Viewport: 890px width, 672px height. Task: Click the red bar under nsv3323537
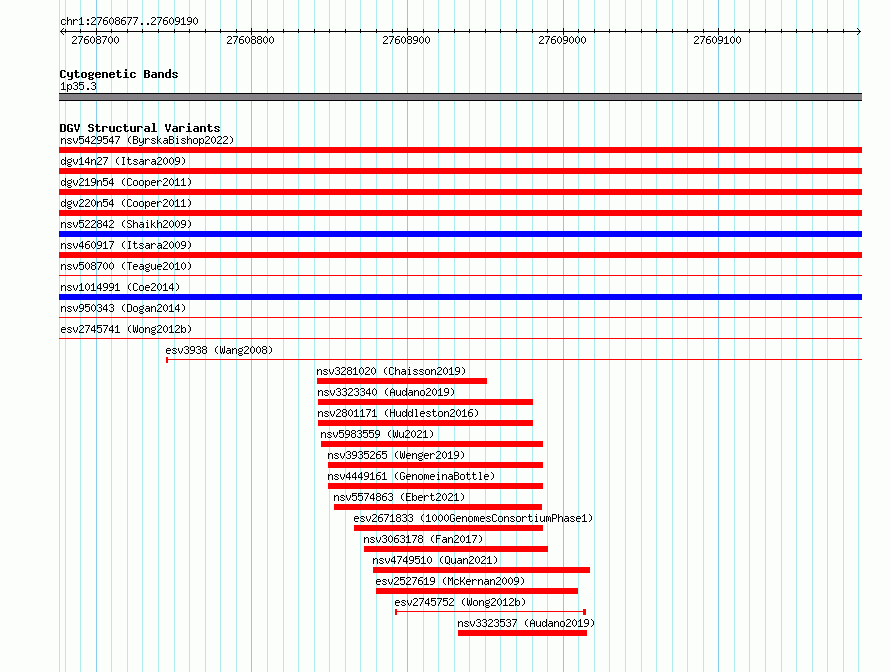[522, 633]
